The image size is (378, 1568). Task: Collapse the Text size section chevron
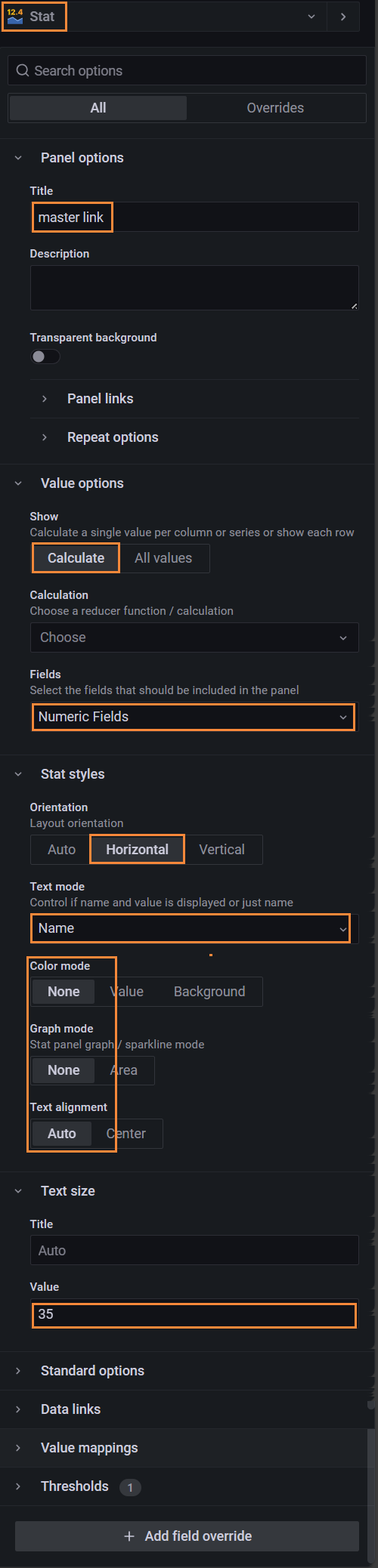click(18, 1191)
